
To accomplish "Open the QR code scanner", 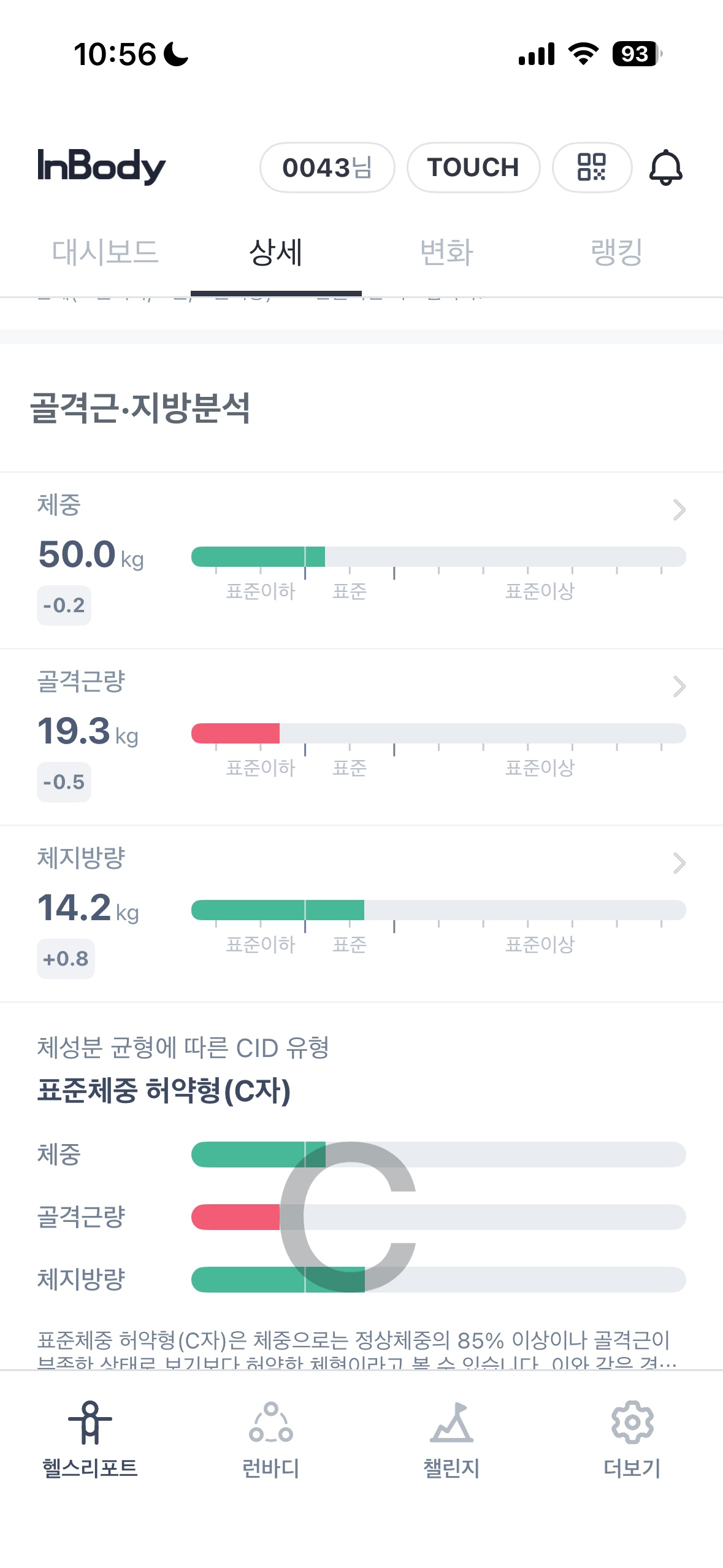I will click(x=591, y=167).
